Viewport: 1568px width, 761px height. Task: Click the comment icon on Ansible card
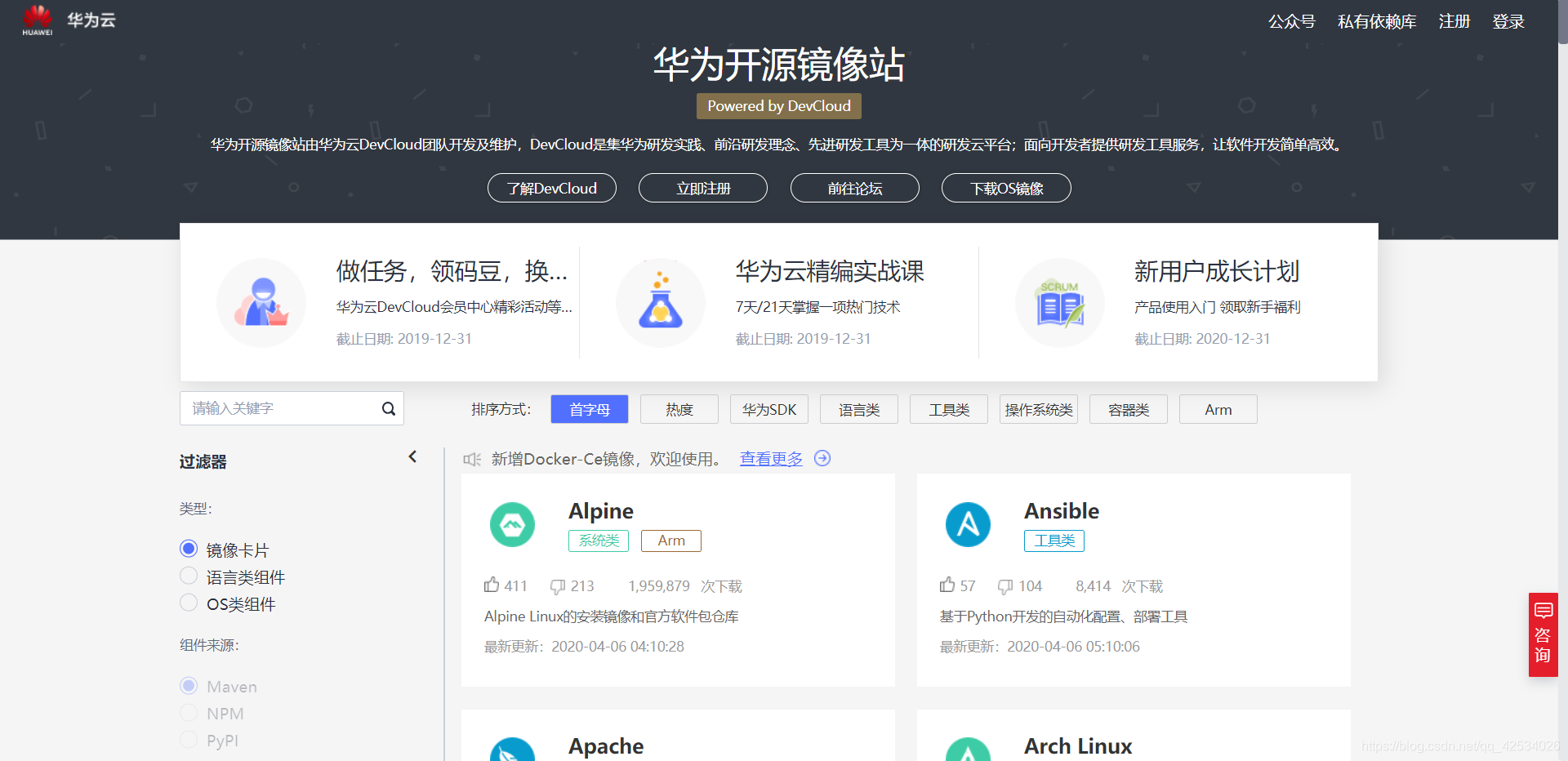pyautogui.click(x=1005, y=586)
